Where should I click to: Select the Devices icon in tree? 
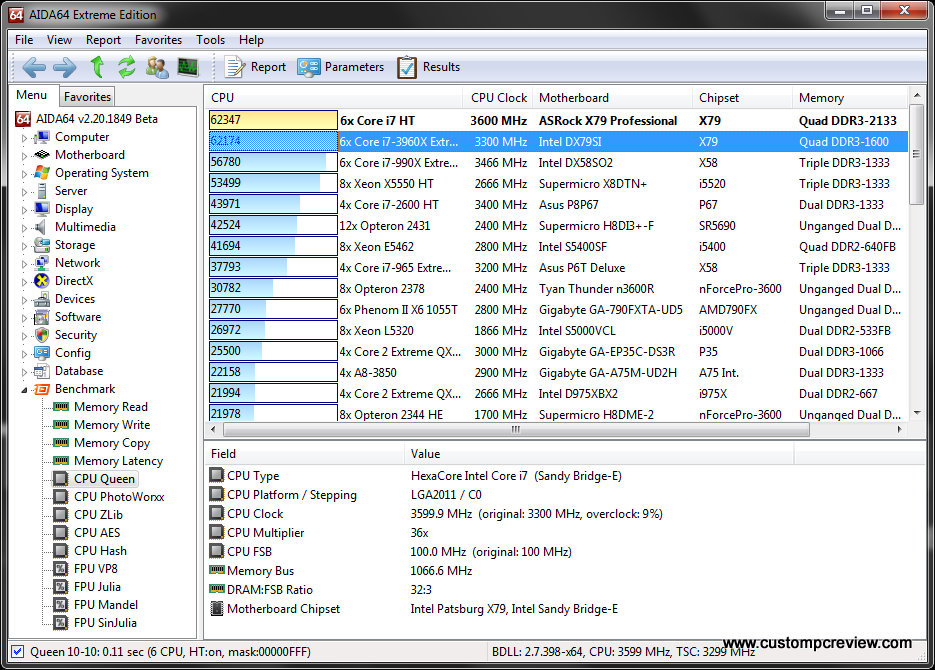pyautogui.click(x=42, y=299)
